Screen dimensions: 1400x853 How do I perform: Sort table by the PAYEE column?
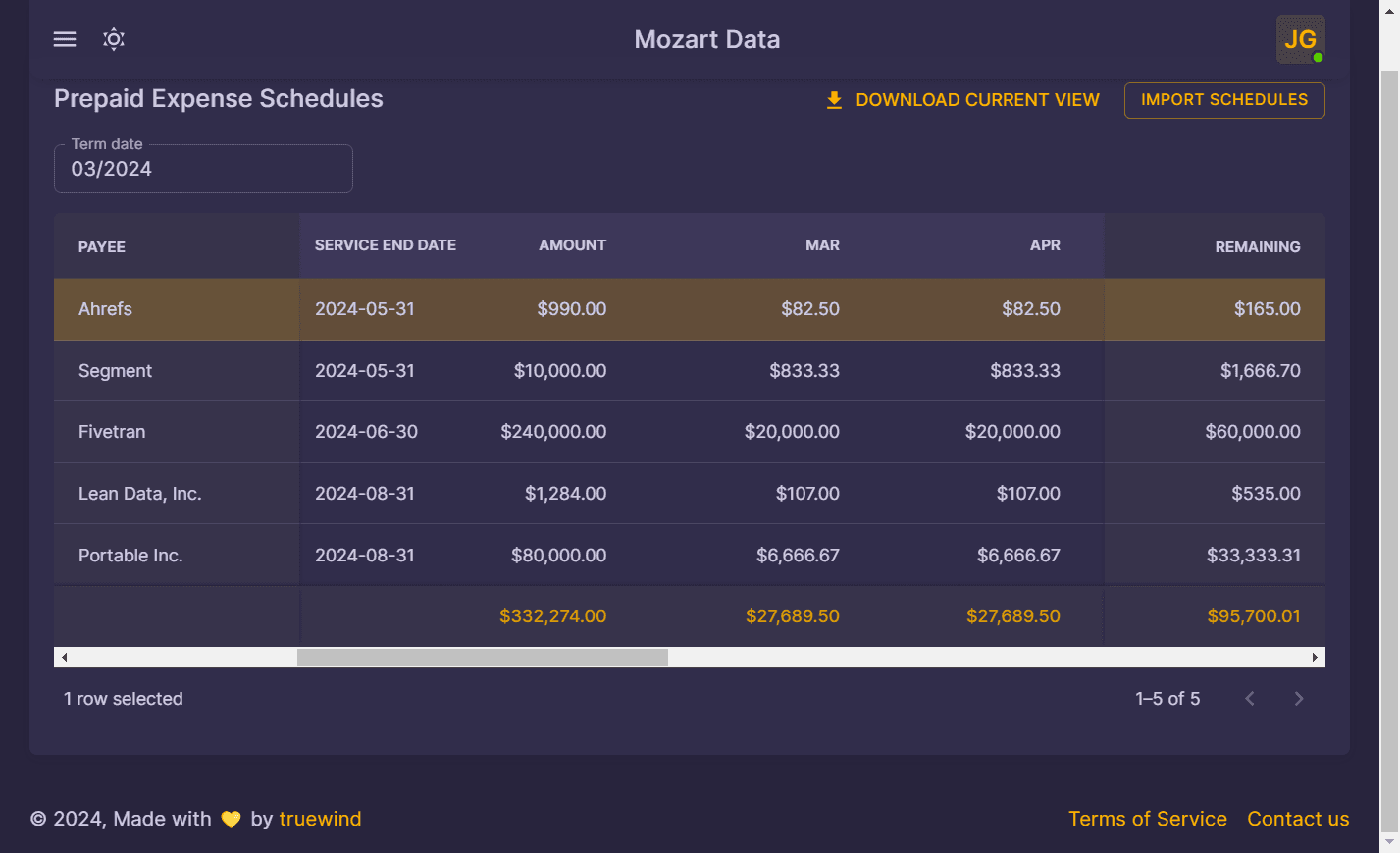click(x=102, y=246)
